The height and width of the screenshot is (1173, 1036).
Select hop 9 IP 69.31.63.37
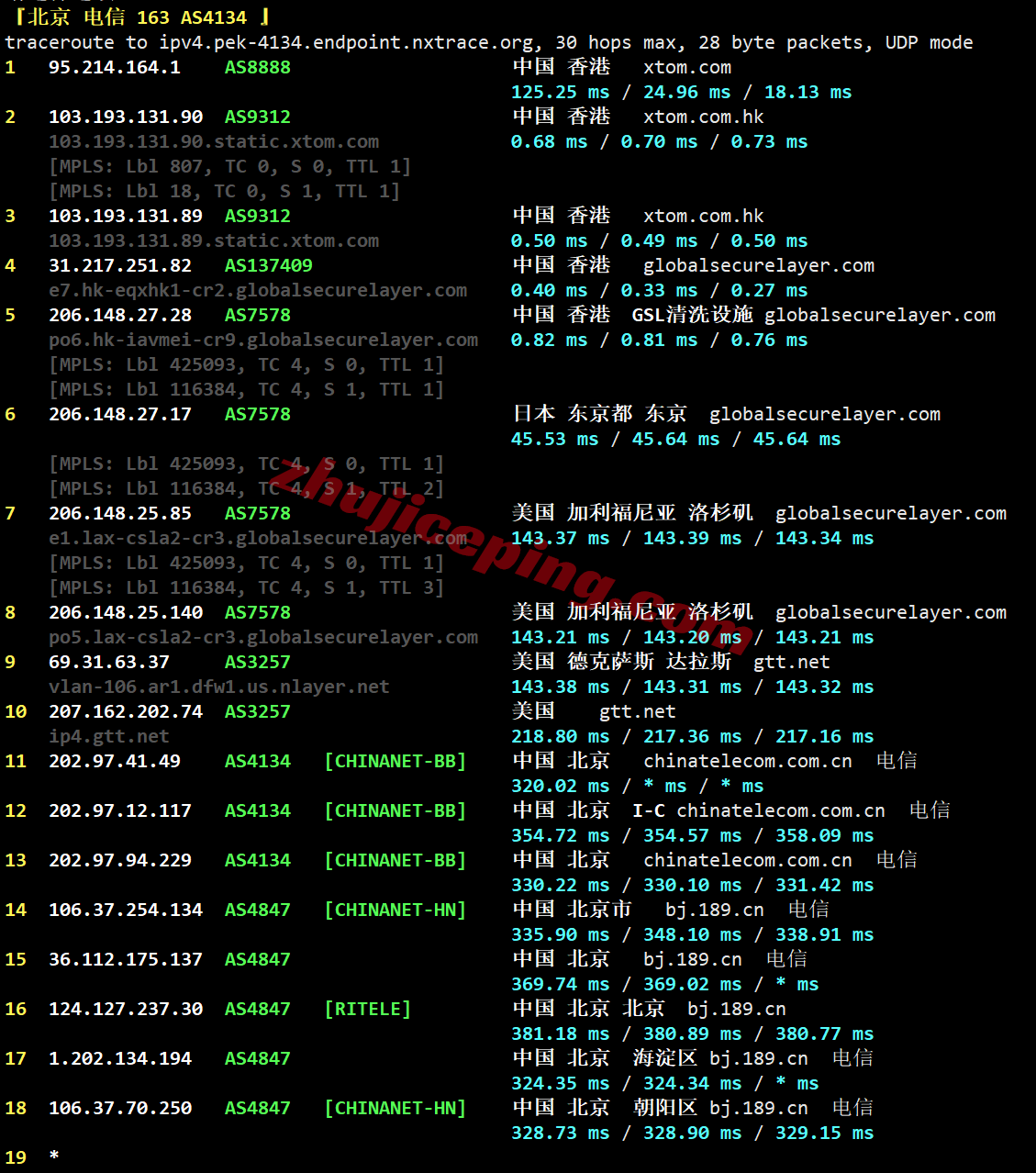click(109, 662)
